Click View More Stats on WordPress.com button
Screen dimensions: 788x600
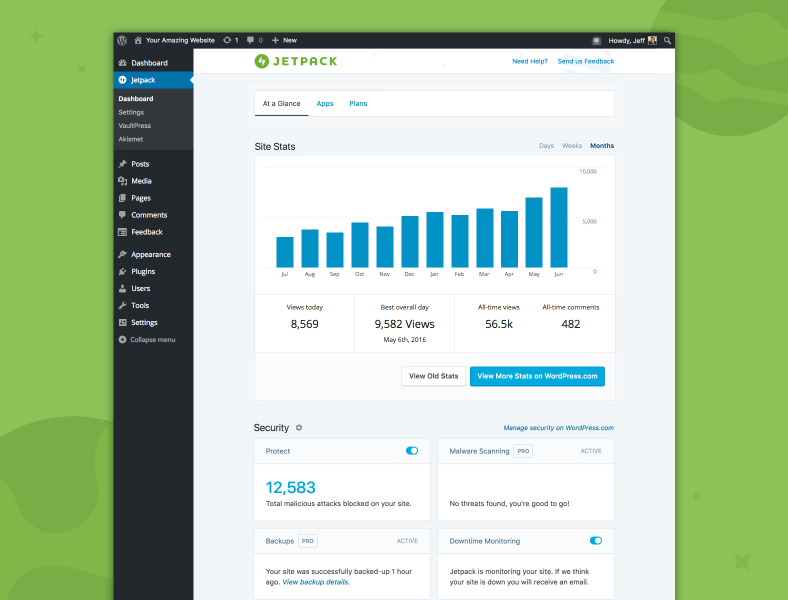click(537, 376)
